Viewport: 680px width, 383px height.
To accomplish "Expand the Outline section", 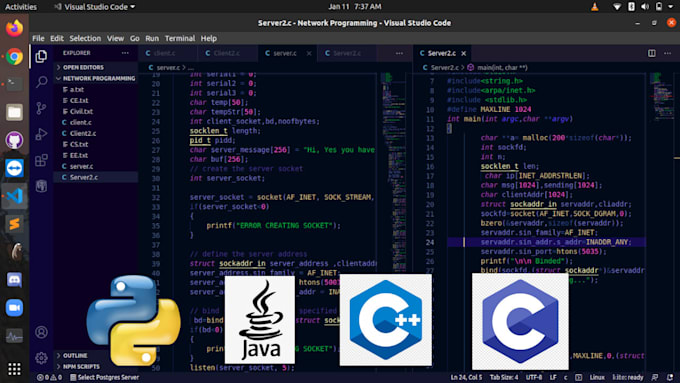I will click(95, 355).
